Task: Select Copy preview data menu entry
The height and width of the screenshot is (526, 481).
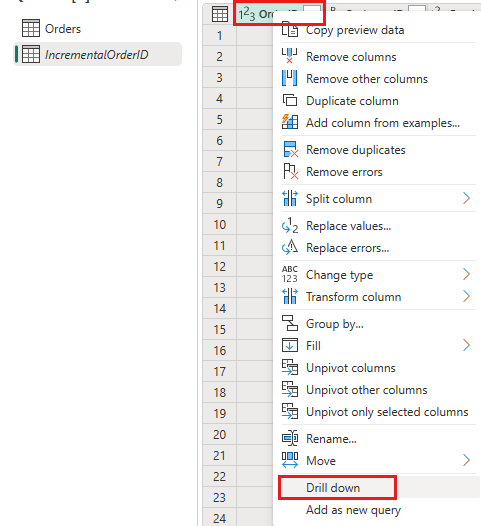Action: click(378, 30)
